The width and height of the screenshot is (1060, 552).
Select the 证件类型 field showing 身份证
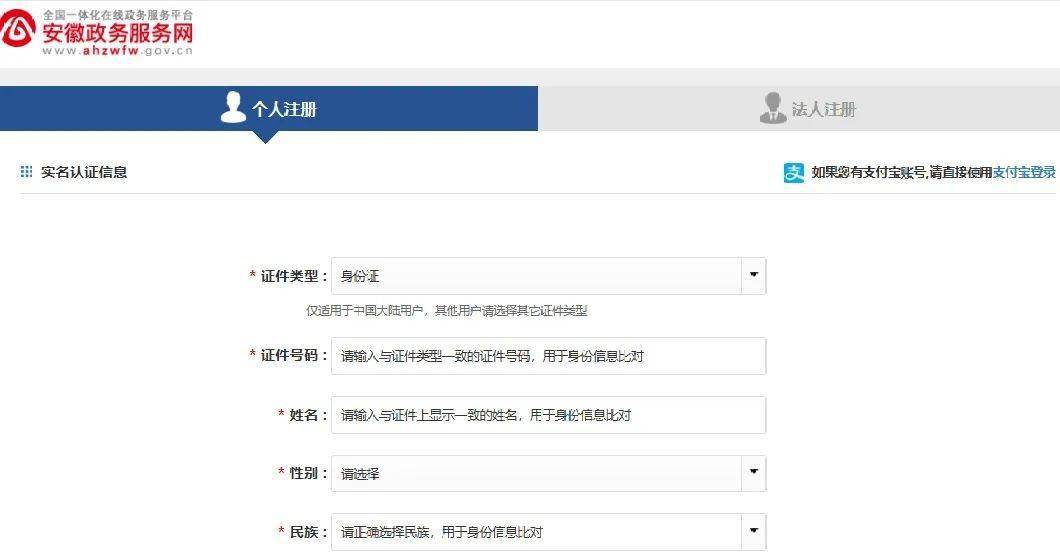[548, 276]
